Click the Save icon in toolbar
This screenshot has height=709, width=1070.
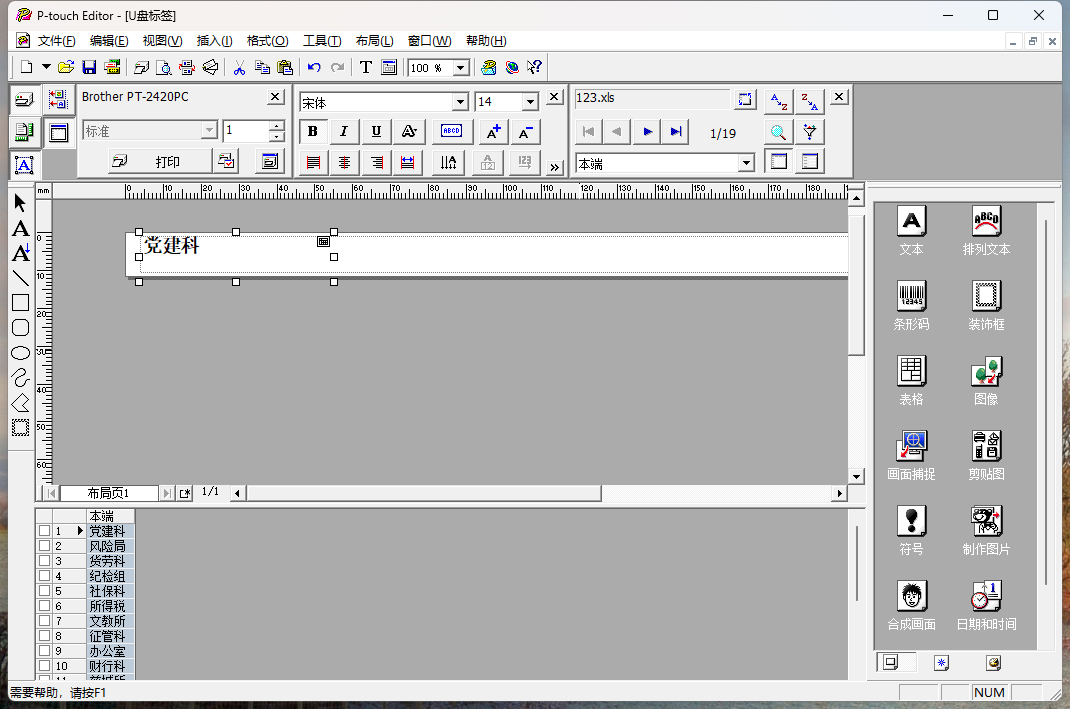[89, 67]
